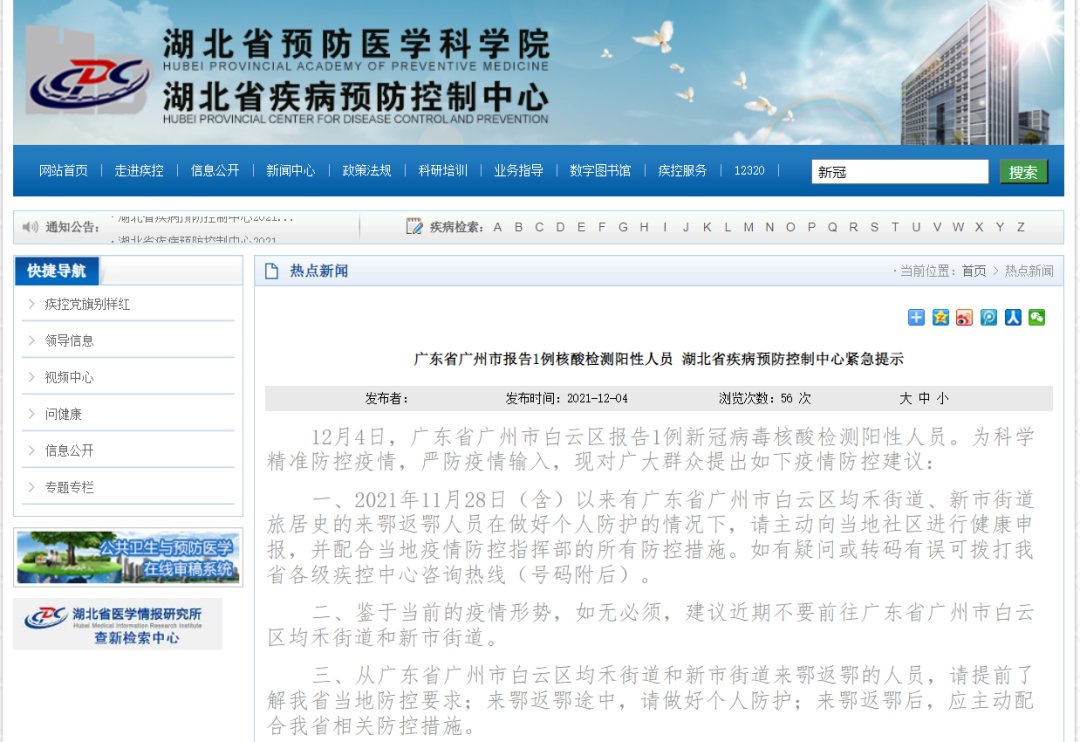Open 视频中心 sidebar link
The image size is (1080, 742).
69,377
